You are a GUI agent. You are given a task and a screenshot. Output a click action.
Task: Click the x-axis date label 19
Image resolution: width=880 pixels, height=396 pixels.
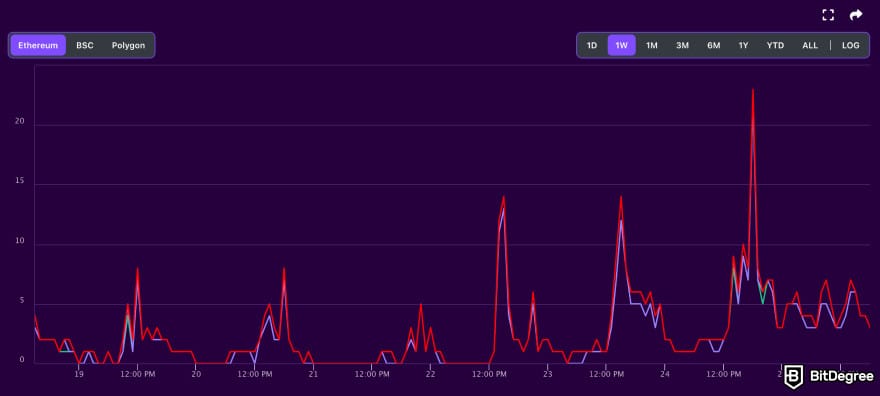[x=79, y=373]
